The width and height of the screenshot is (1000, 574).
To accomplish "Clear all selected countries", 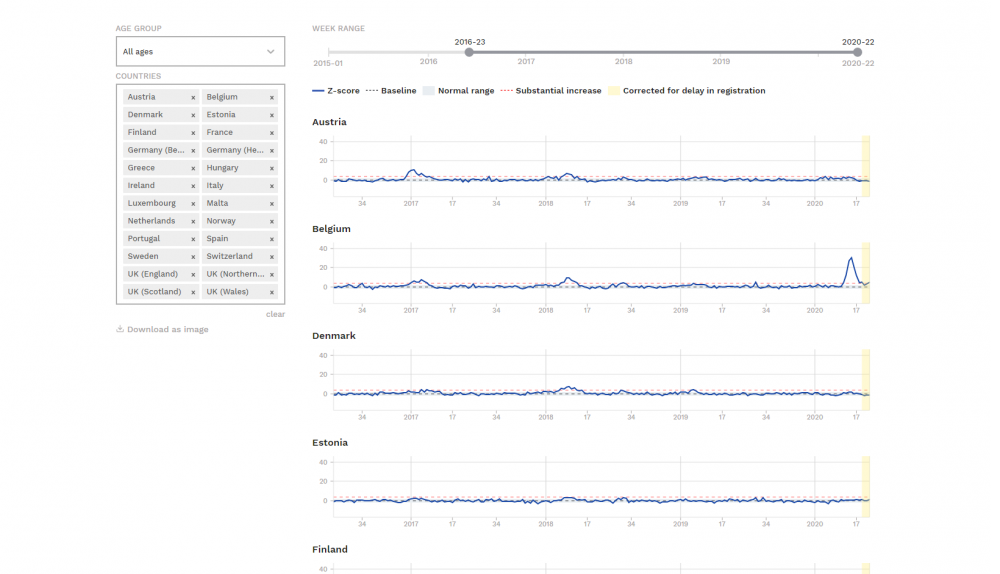I will (x=275, y=314).
